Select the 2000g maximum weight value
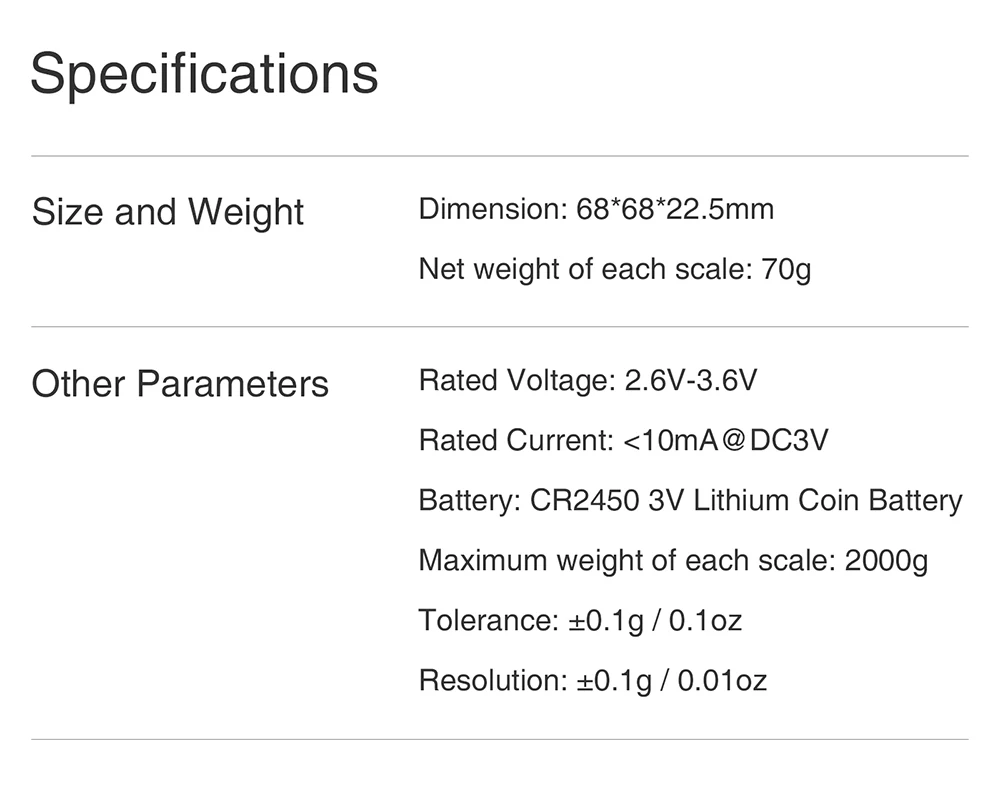1000x791 pixels. (x=886, y=561)
